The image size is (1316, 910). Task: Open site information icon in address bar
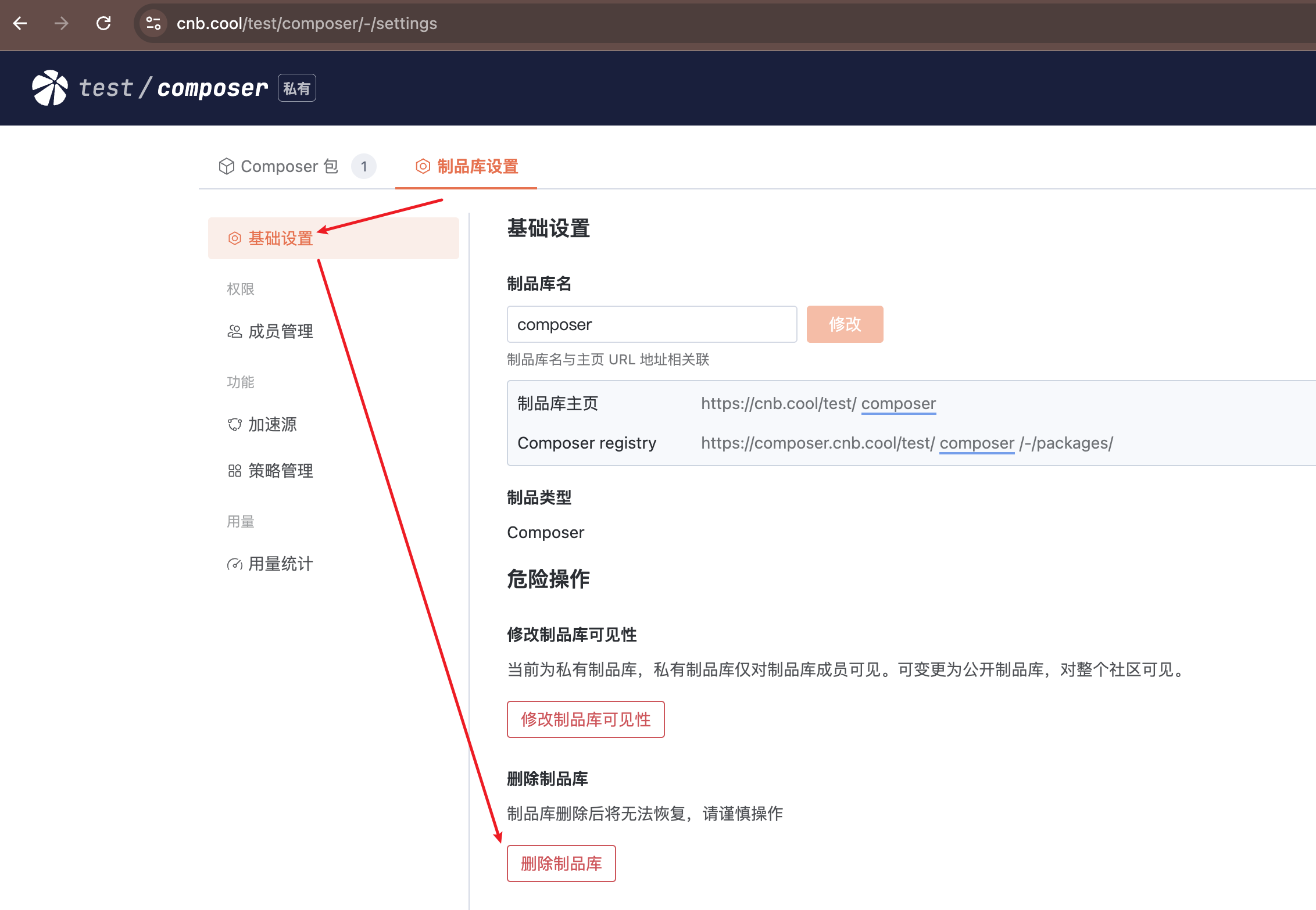pos(153,23)
